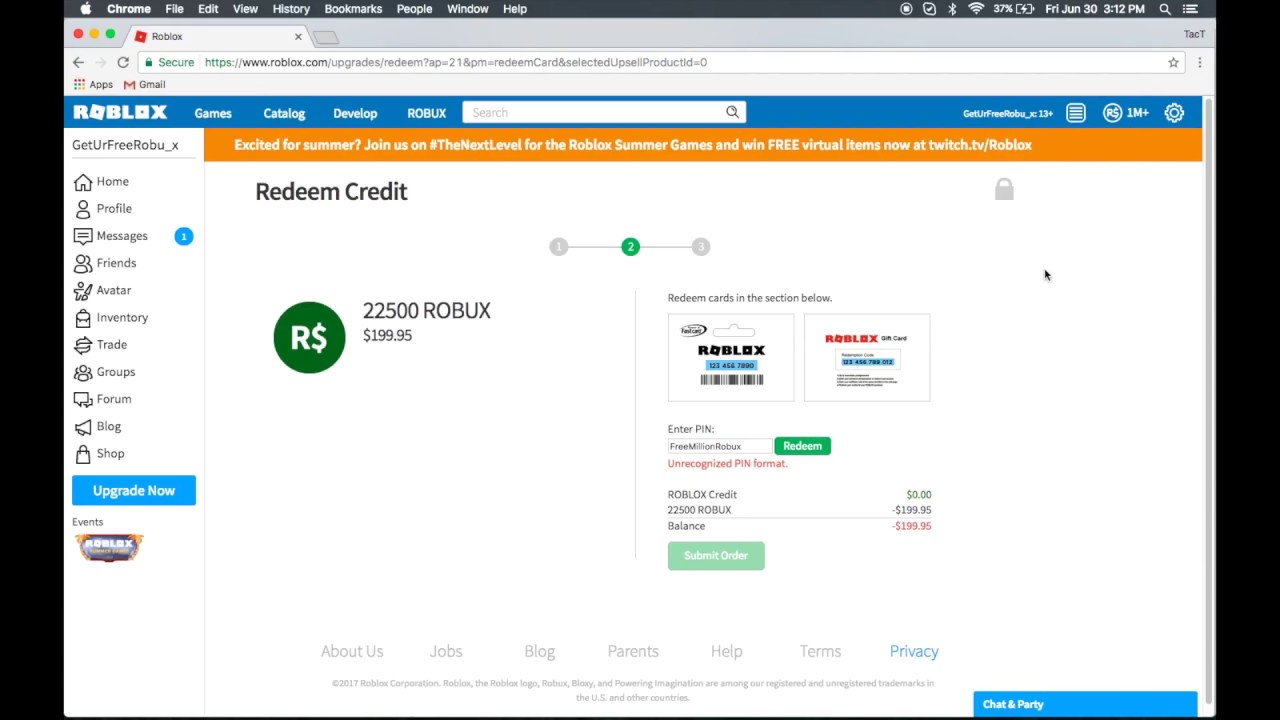The image size is (1280, 720).
Task: Click the Friends icon in sidebar
Action: click(83, 263)
